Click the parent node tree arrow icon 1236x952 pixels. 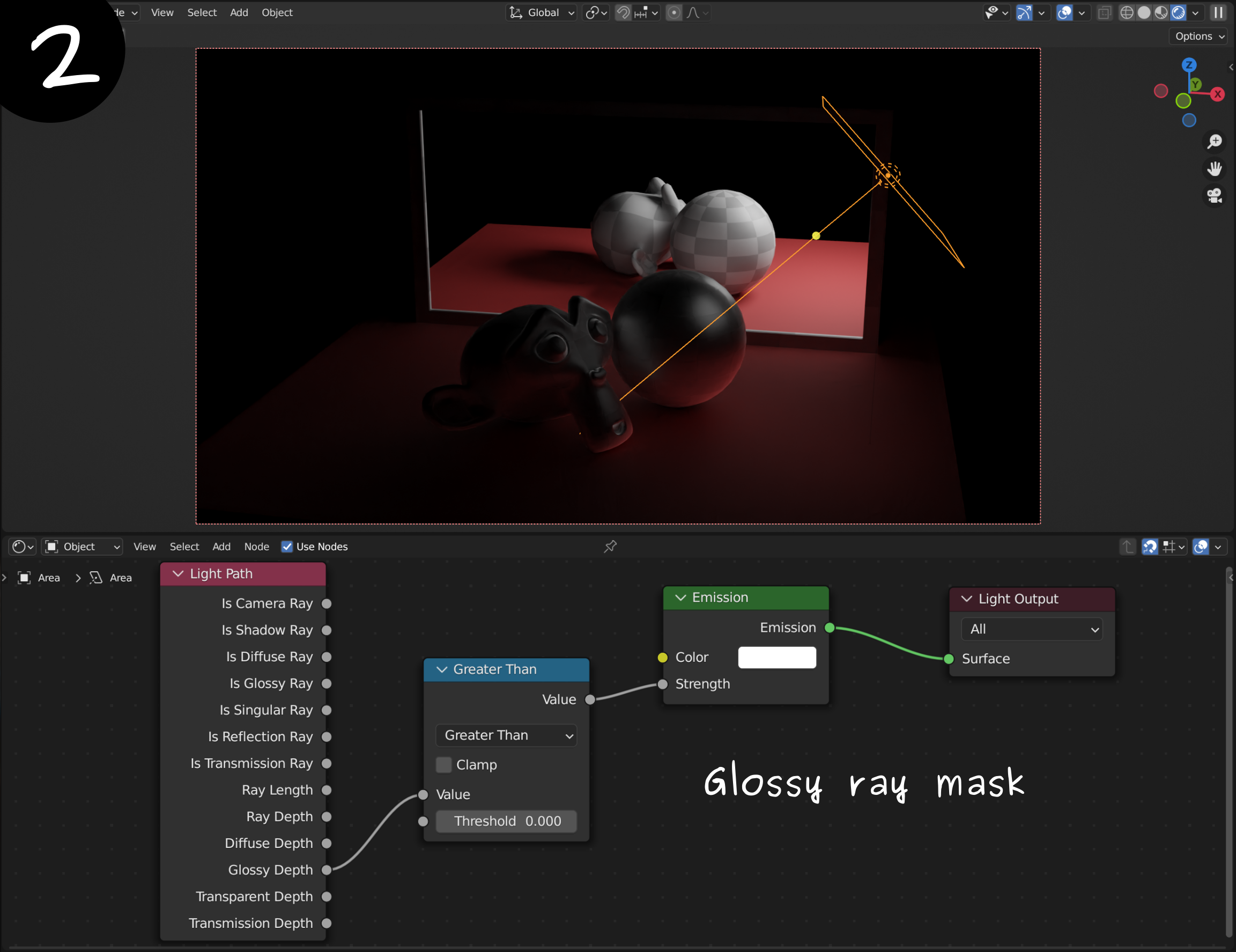(1127, 546)
